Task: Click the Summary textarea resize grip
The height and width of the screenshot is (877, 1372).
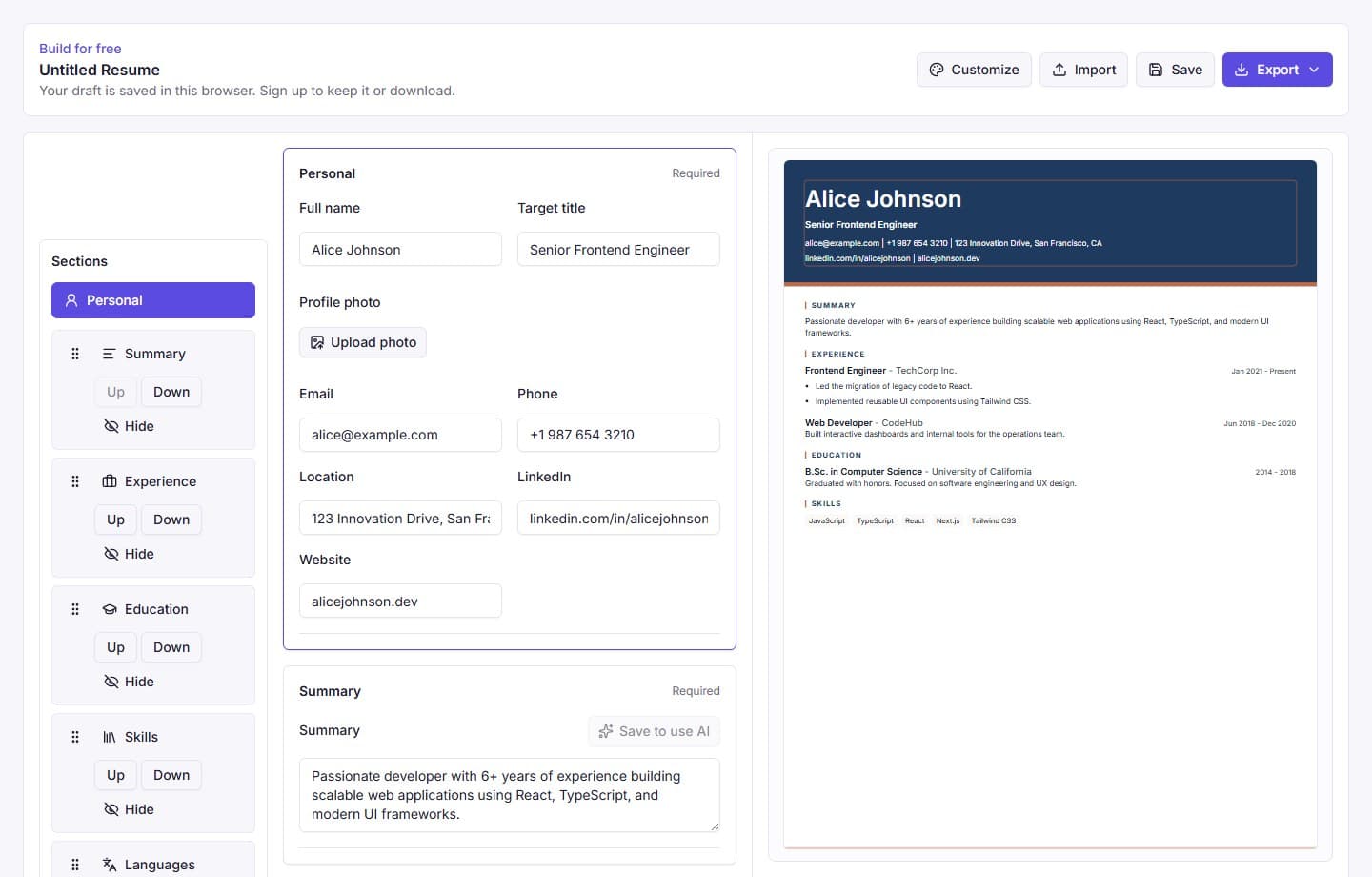Action: pos(715,826)
